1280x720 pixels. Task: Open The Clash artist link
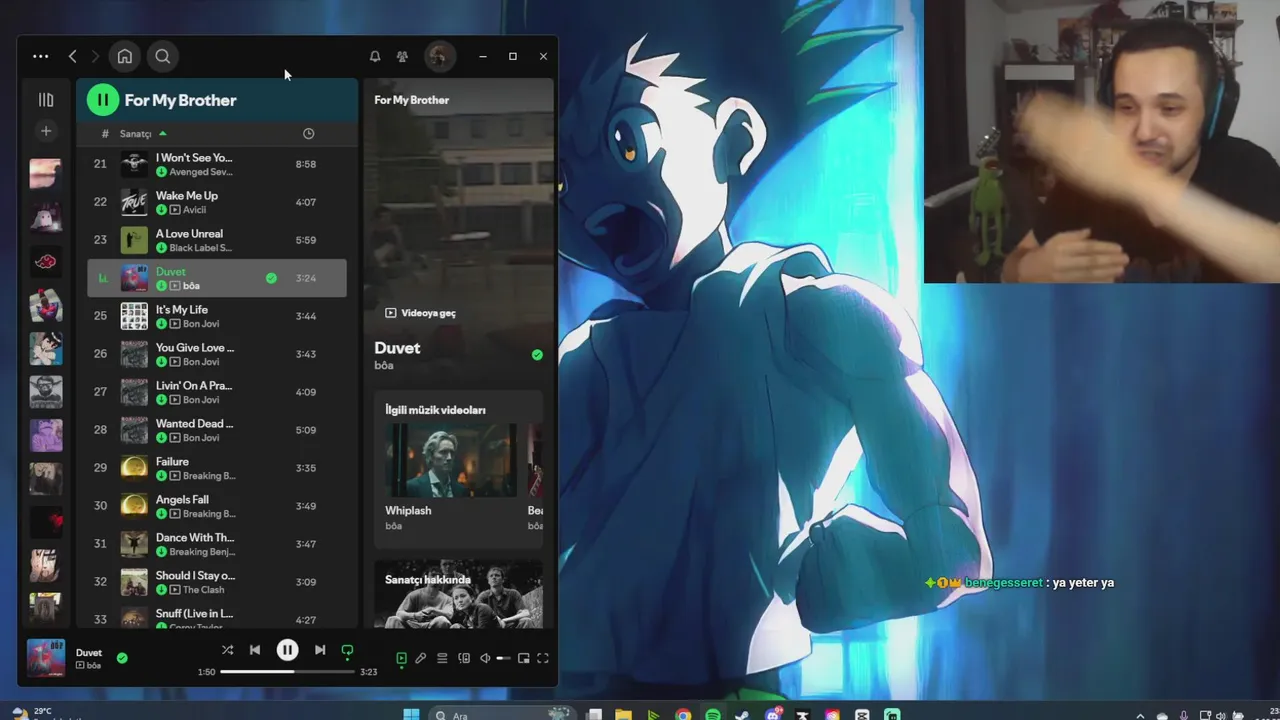click(x=204, y=590)
